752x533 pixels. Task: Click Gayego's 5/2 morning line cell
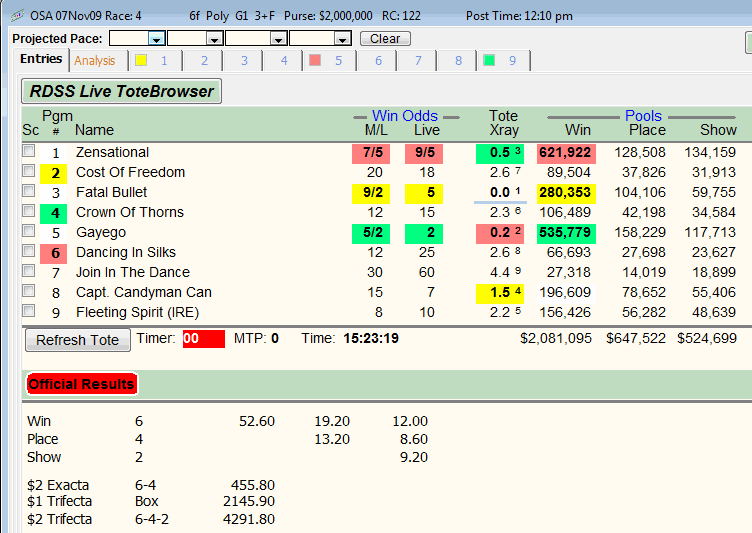pyautogui.click(x=371, y=233)
